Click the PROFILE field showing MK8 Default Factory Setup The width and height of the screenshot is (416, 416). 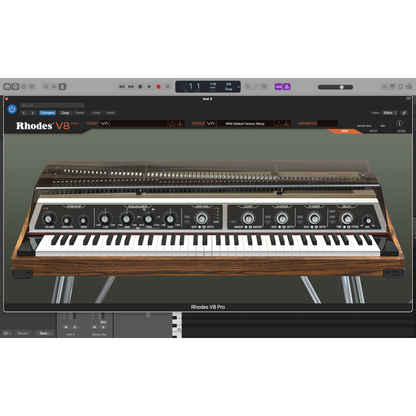[x=245, y=123]
